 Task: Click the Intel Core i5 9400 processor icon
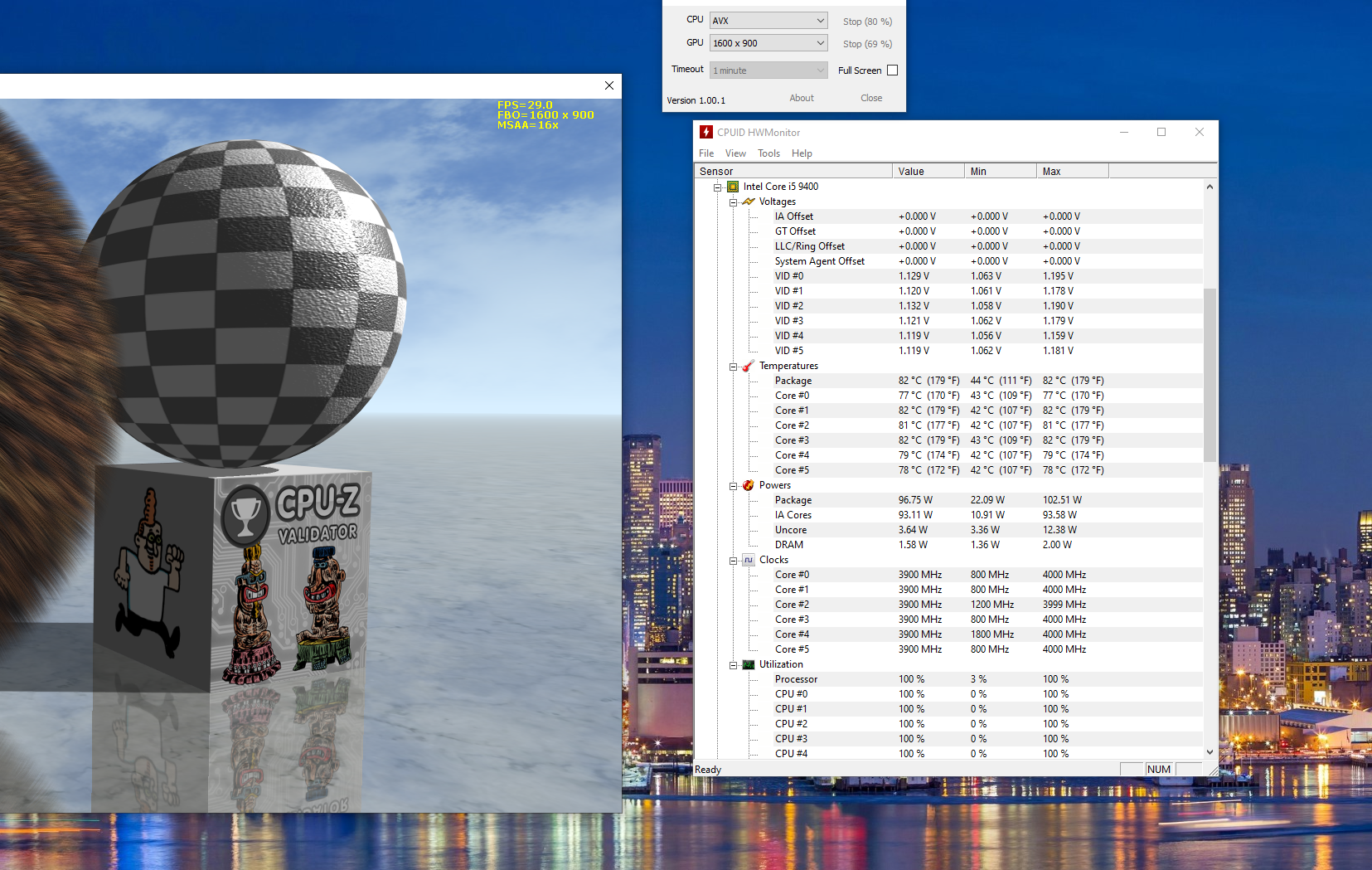point(733,187)
